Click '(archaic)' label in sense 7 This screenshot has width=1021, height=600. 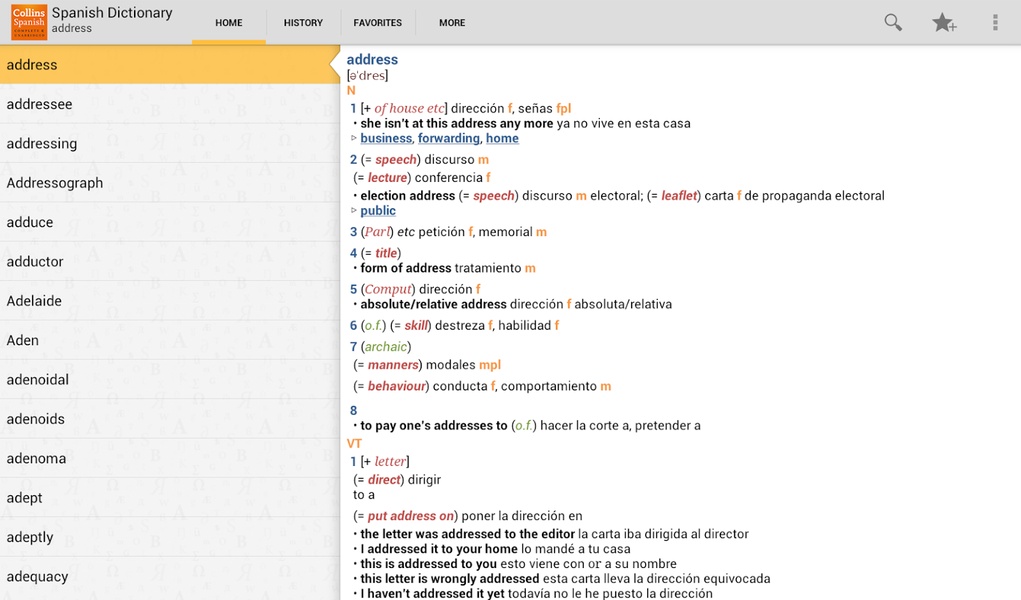coord(386,347)
